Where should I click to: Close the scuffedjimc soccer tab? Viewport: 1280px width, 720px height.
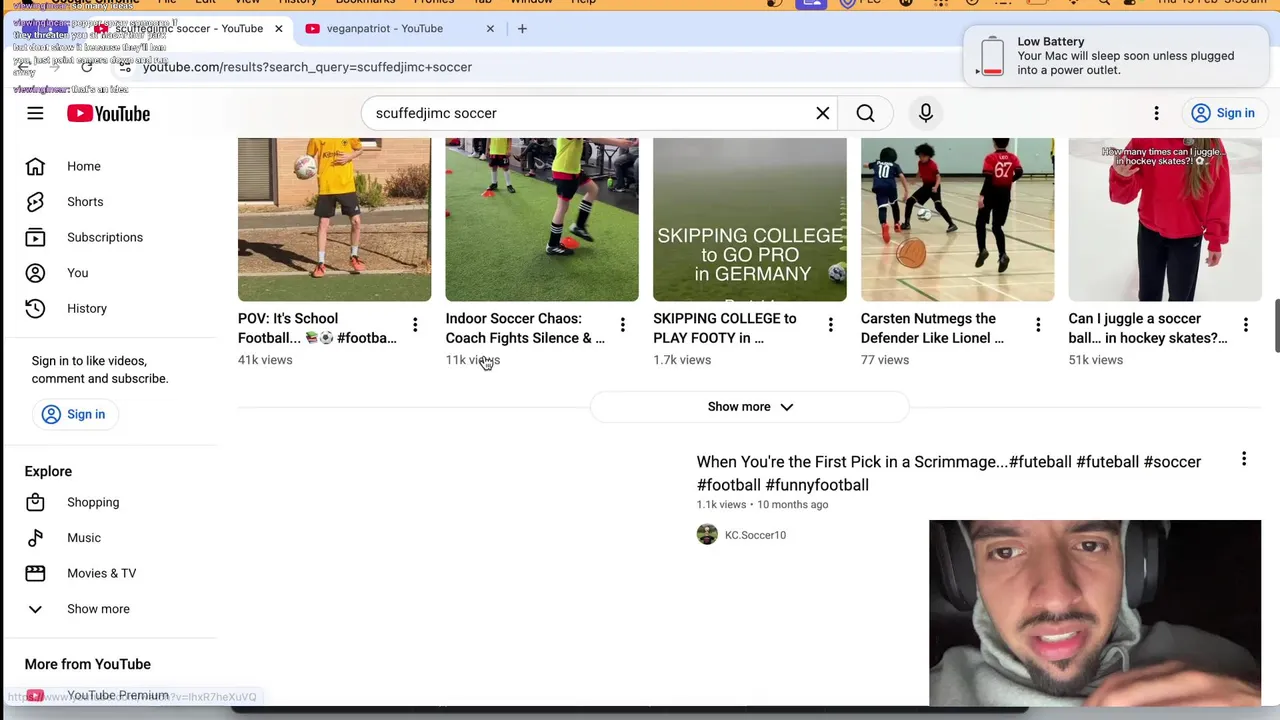coord(278,29)
